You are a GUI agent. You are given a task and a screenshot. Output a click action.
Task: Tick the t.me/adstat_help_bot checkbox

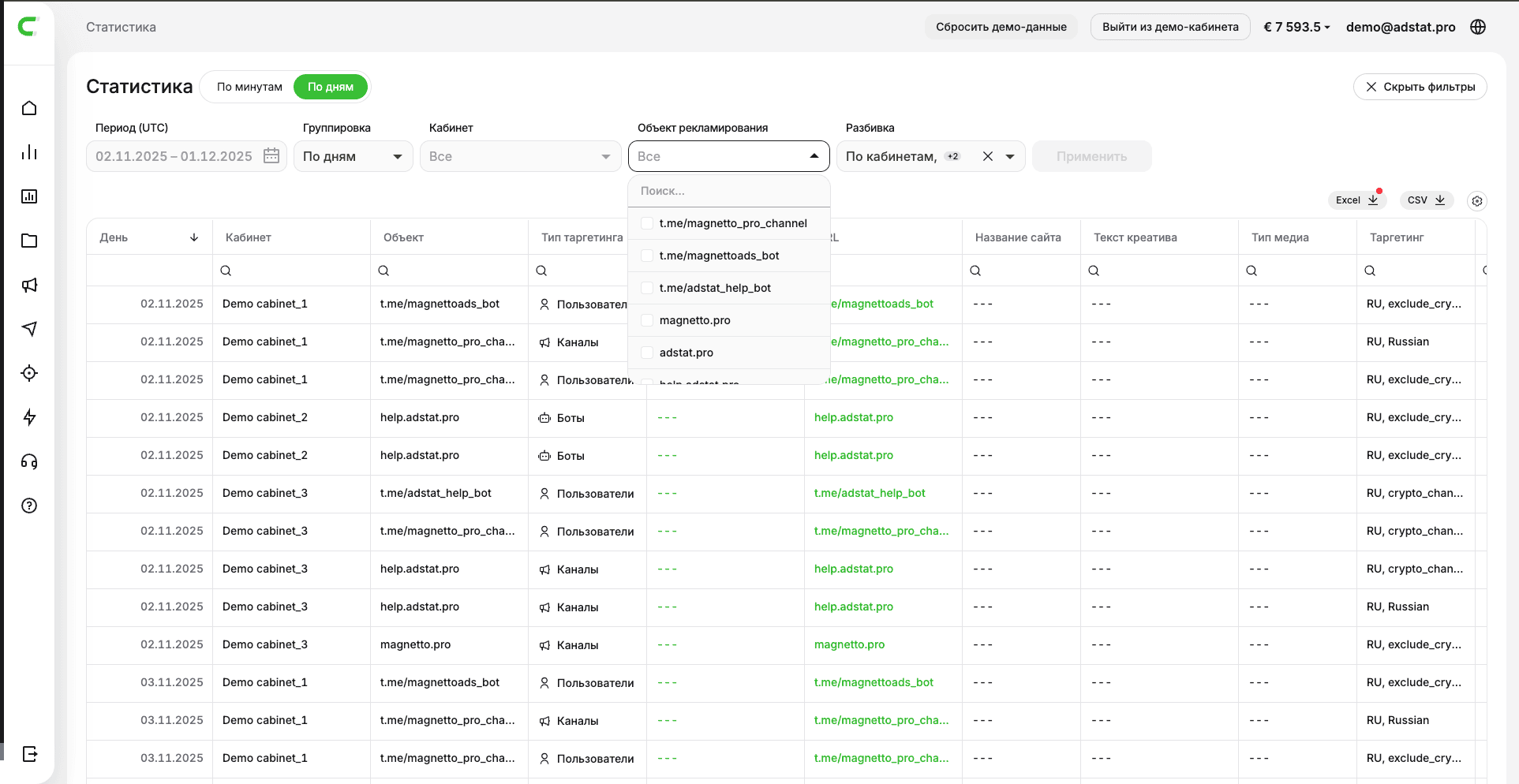coord(647,288)
